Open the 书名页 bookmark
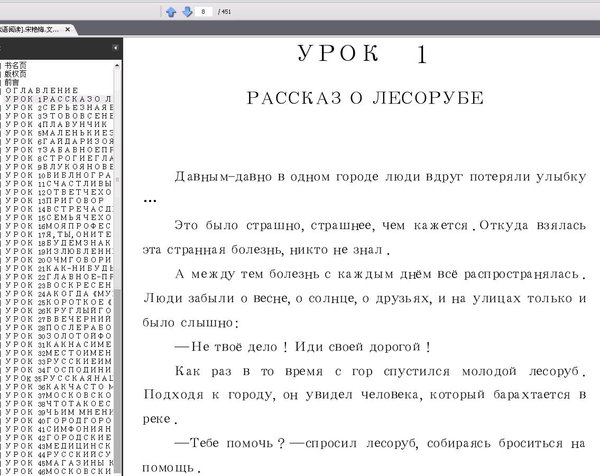This screenshot has height=476, width=600. pos(17,64)
